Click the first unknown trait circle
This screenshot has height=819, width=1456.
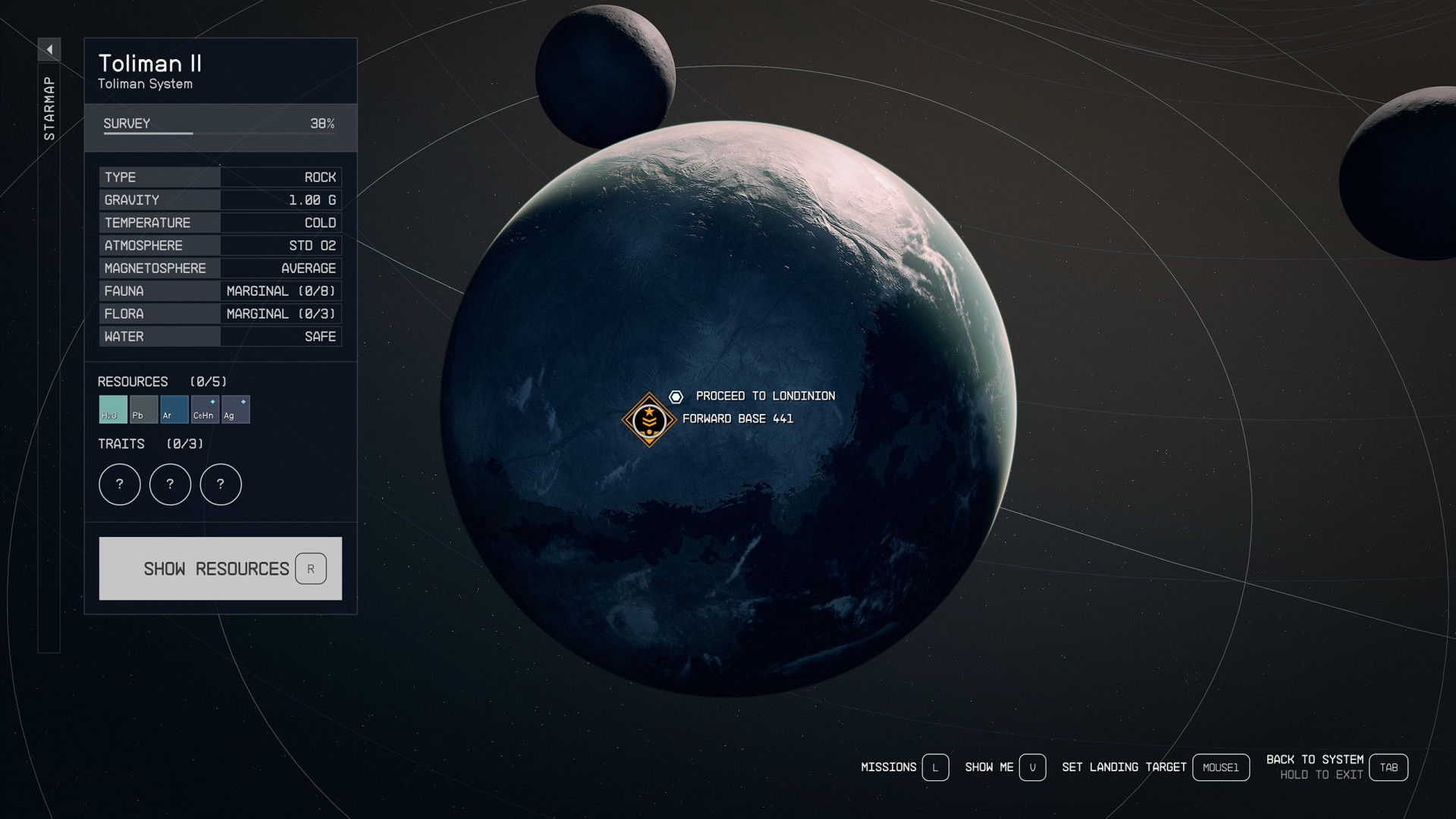tap(120, 484)
